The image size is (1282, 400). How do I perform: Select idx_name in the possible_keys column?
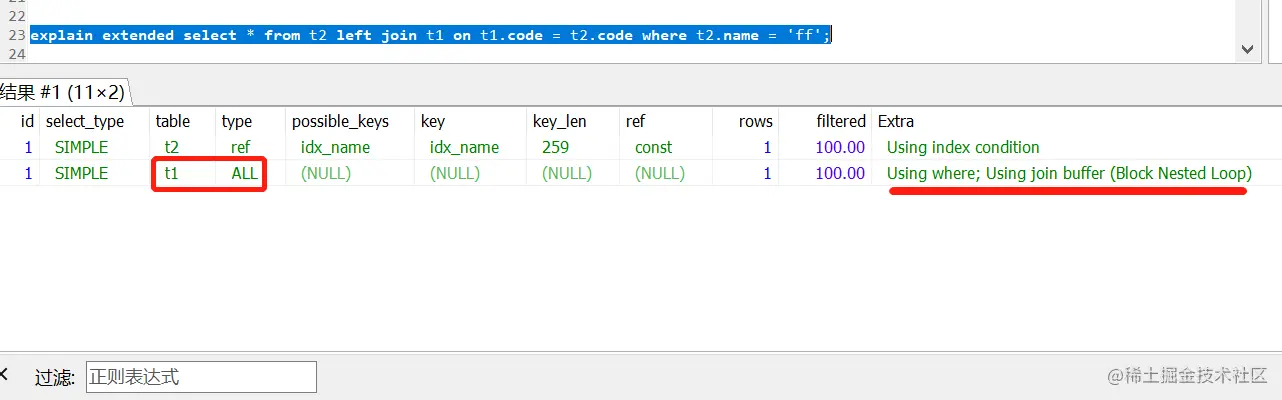(335, 147)
